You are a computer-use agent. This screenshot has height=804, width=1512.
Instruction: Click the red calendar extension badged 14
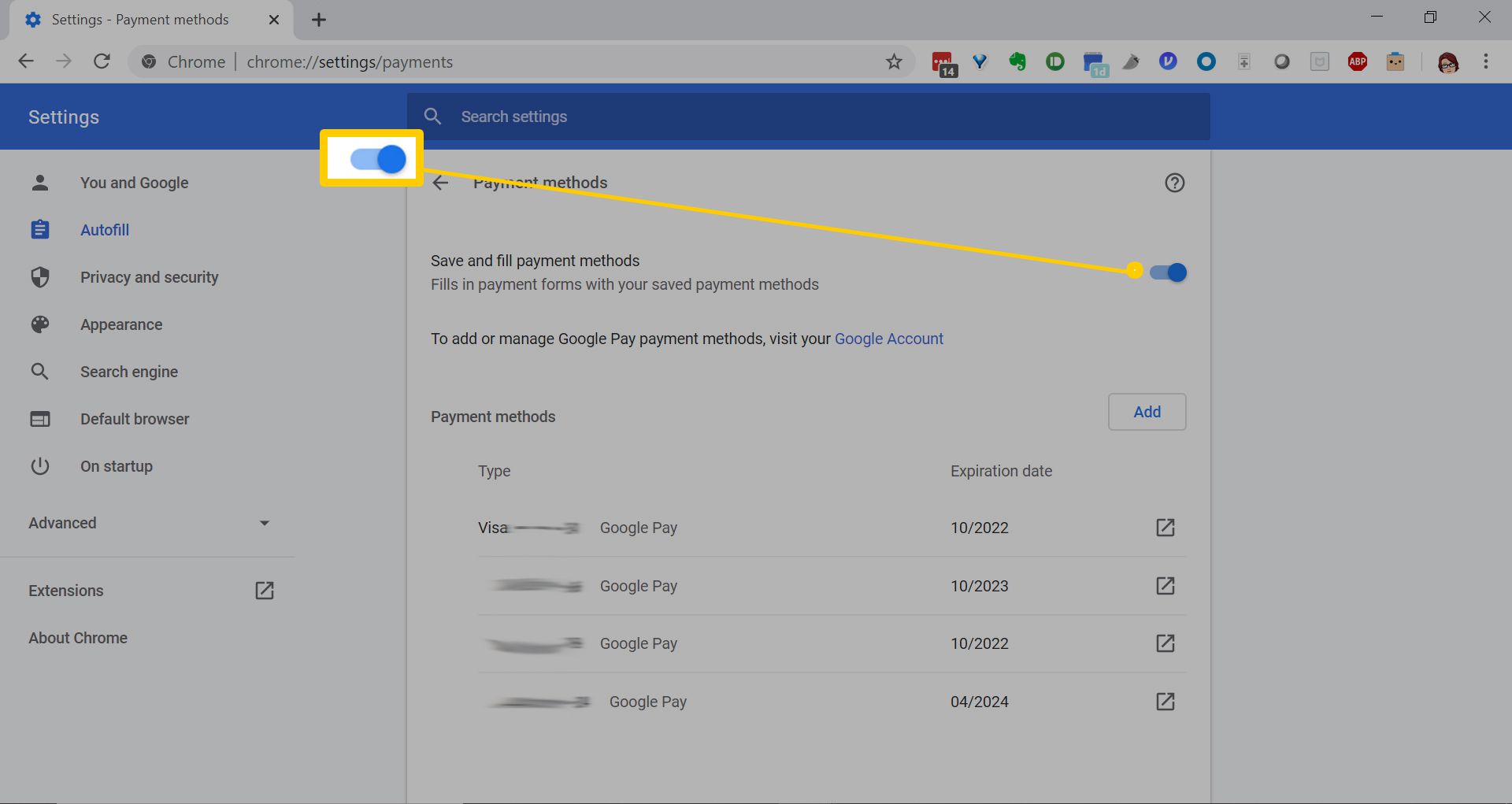943,63
